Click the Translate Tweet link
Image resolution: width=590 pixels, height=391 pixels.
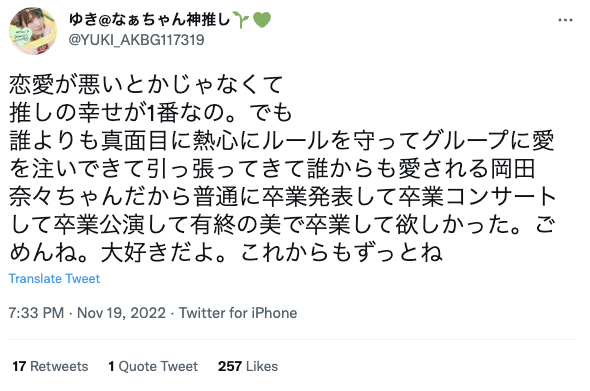(x=54, y=278)
